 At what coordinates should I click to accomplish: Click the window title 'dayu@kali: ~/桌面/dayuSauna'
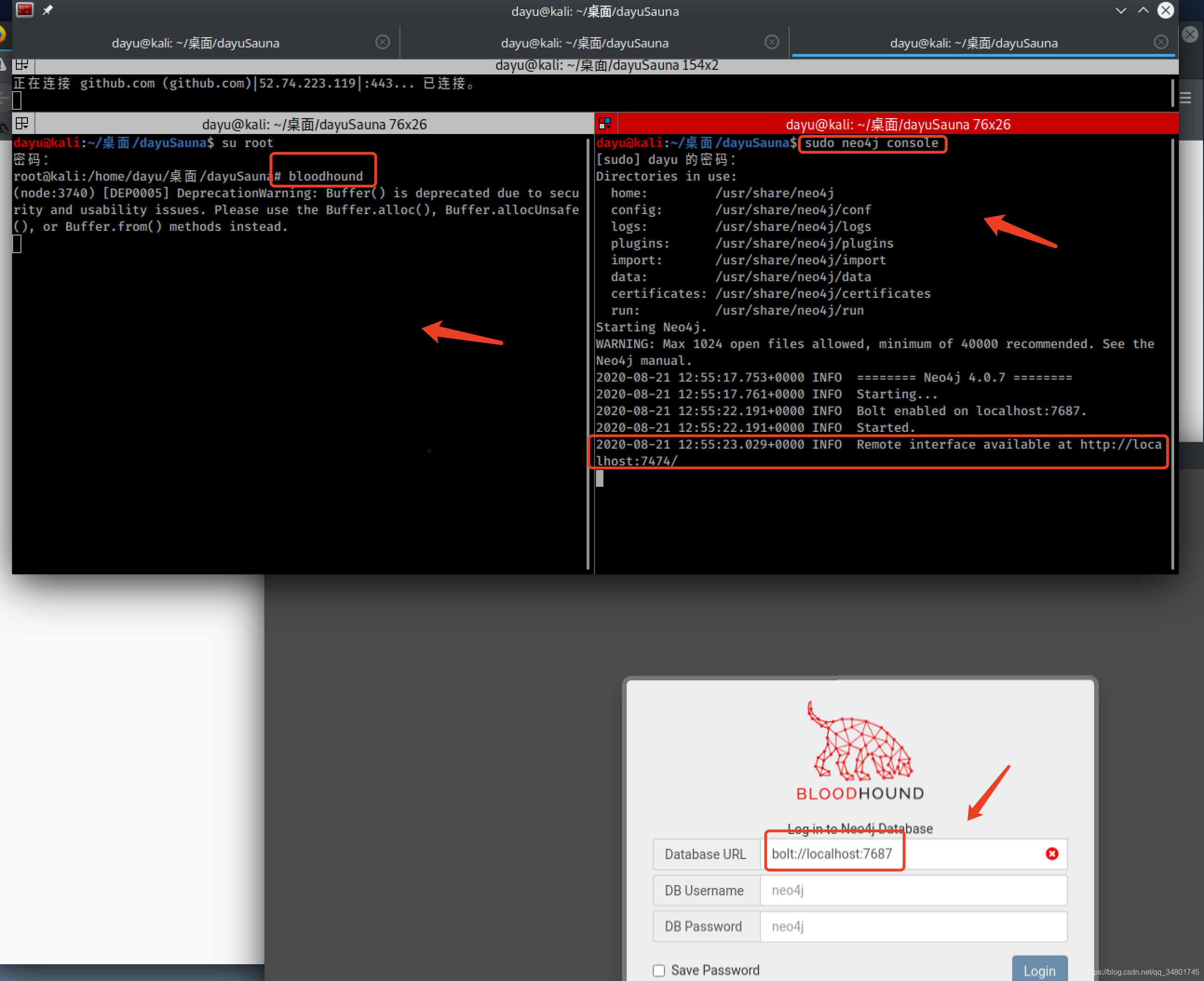pos(595,11)
